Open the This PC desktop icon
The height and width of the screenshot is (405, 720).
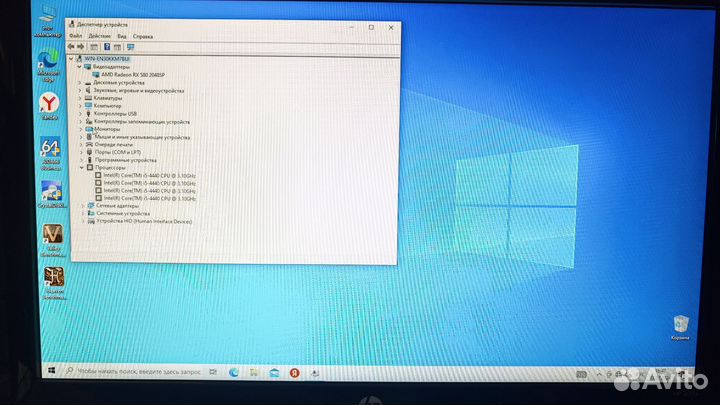(x=47, y=21)
